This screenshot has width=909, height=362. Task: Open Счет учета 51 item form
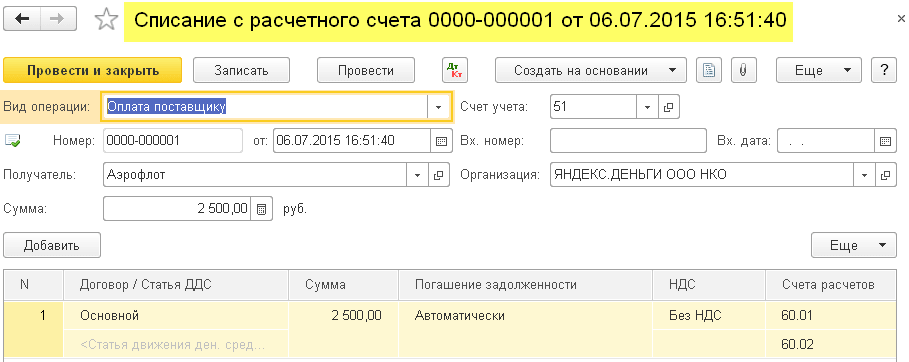668,107
